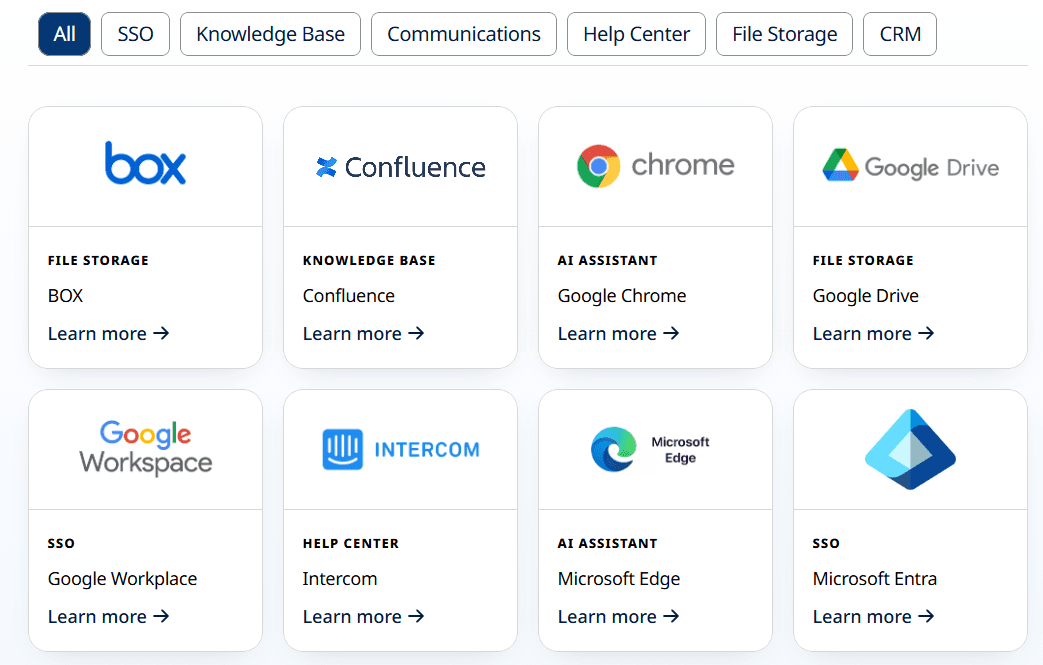
Task: Click the Intercom card title text
Action: click(340, 579)
